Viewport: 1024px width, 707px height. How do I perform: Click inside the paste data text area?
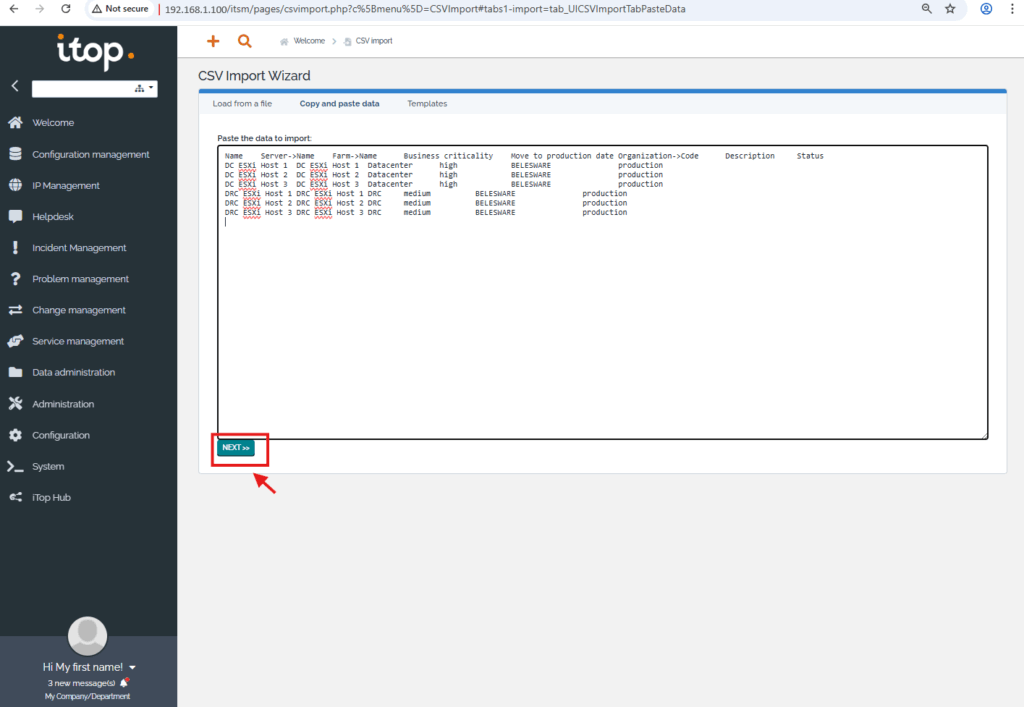(x=600, y=320)
